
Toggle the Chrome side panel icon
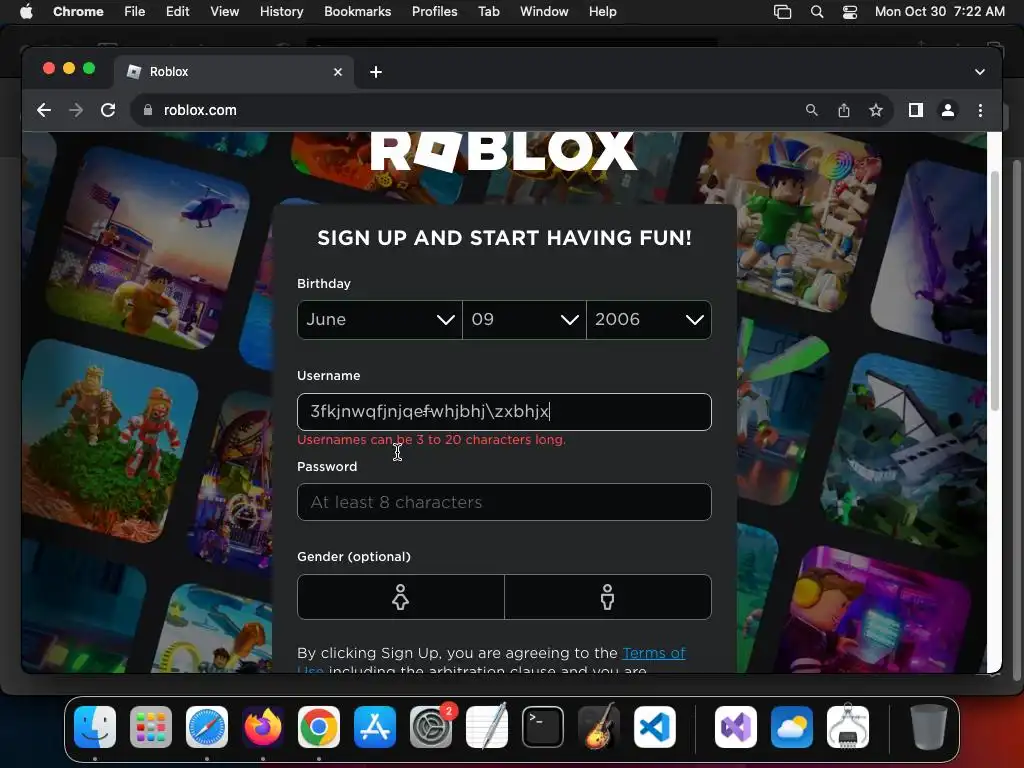coord(916,110)
